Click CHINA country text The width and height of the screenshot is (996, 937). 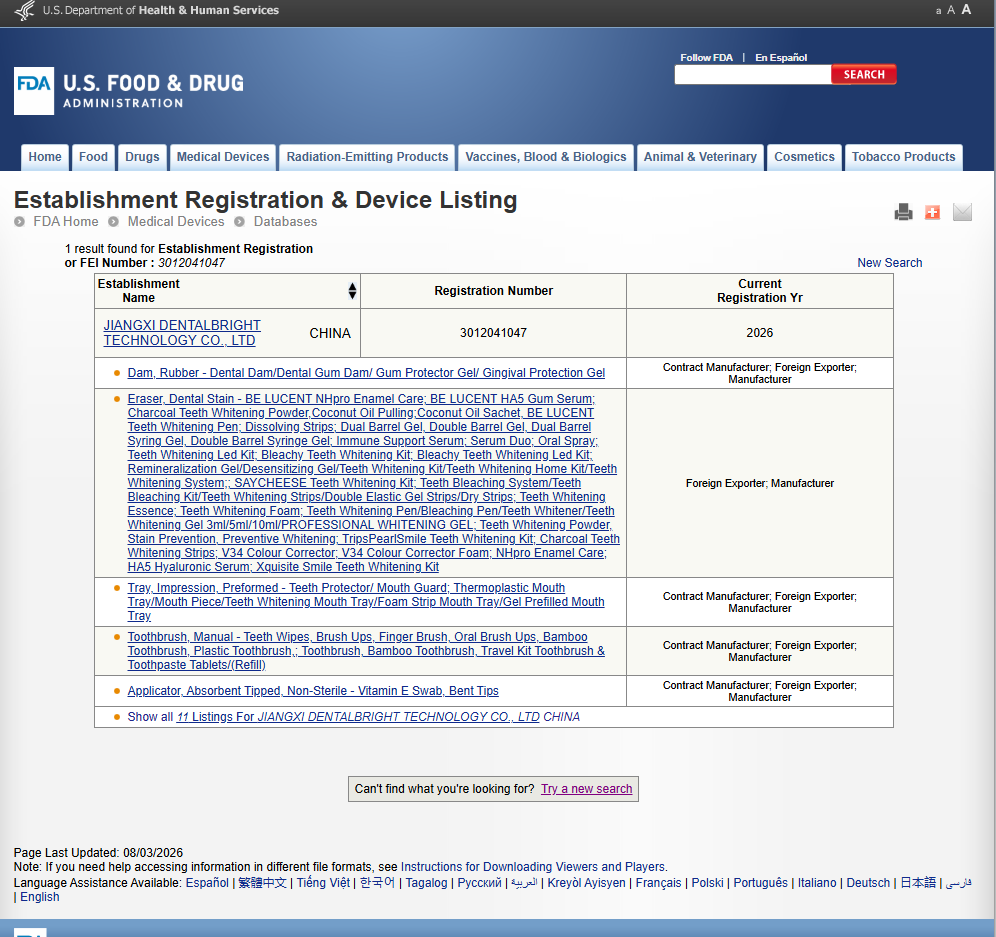(x=330, y=334)
